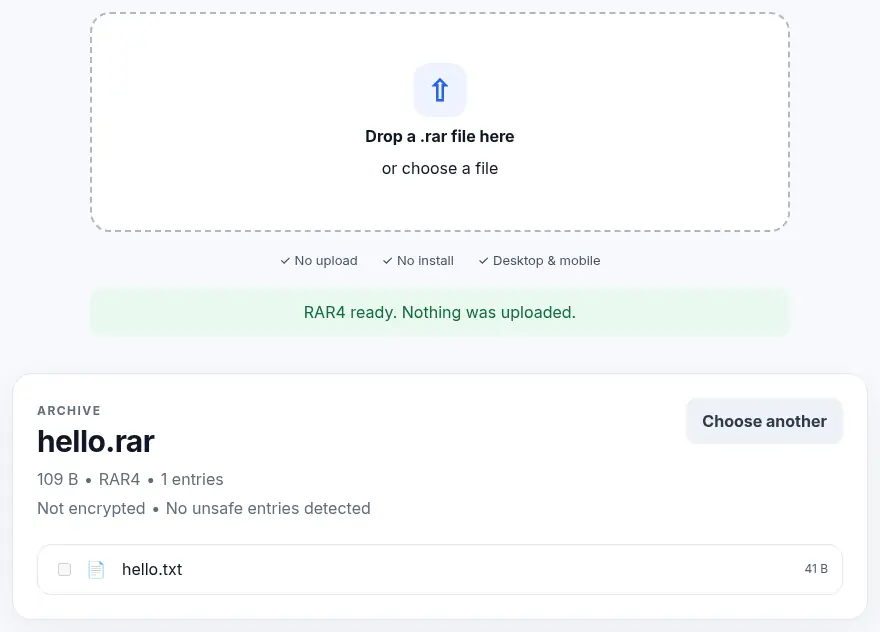Click 'Not encrypted • No unsafe entries detected' text

(x=204, y=509)
